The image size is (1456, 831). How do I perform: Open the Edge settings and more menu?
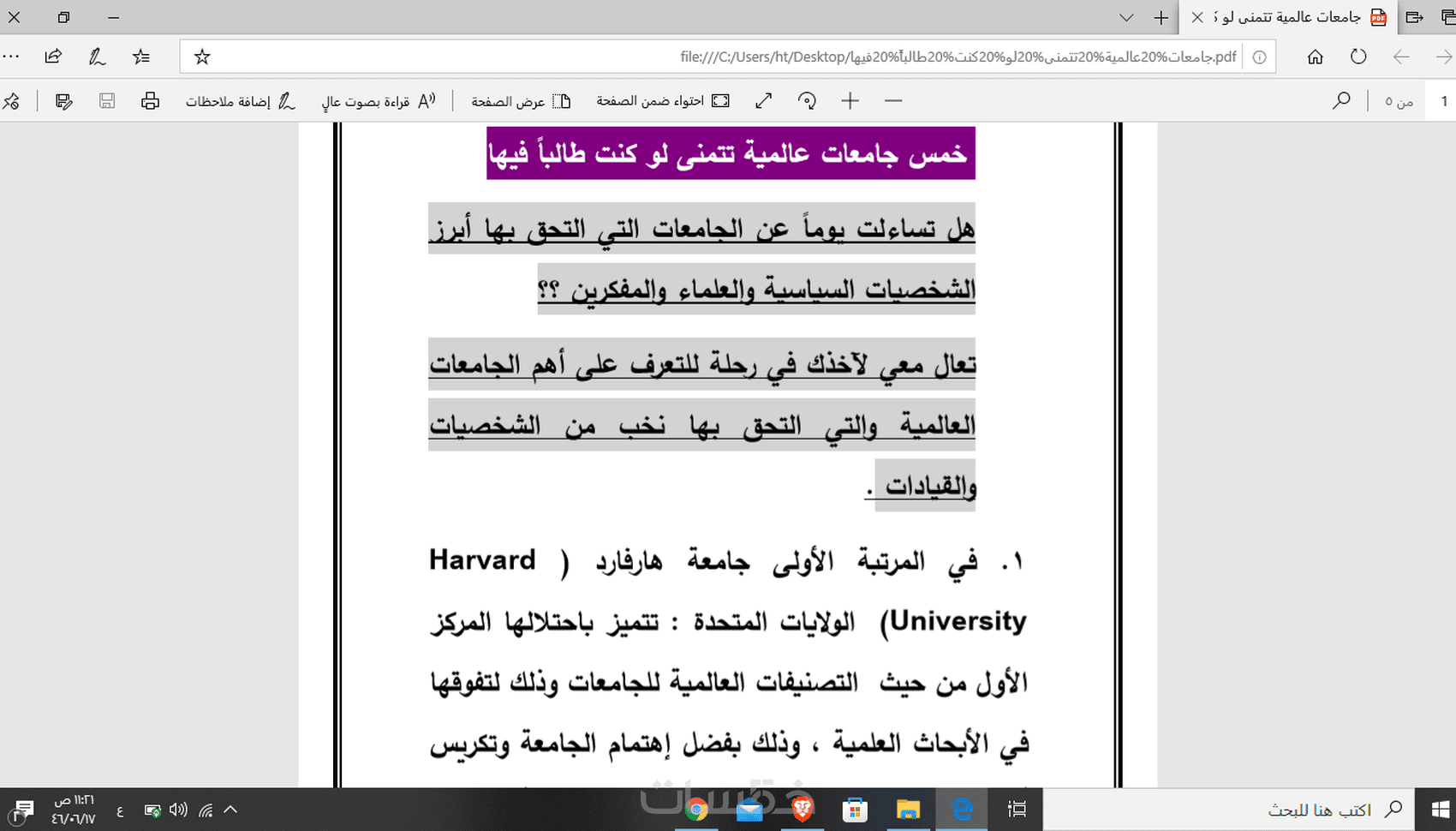(11, 57)
